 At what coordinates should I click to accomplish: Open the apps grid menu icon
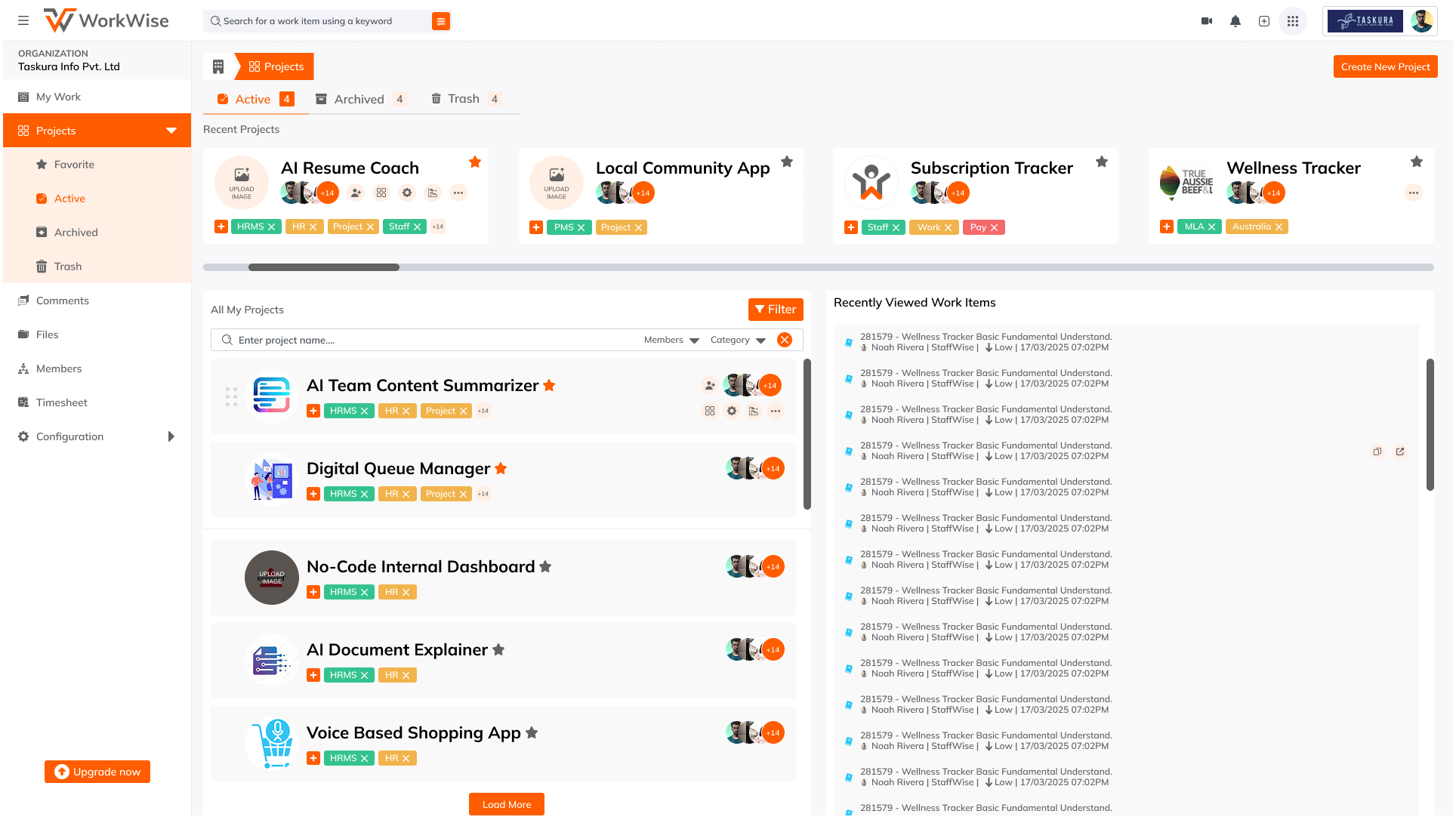1293,21
